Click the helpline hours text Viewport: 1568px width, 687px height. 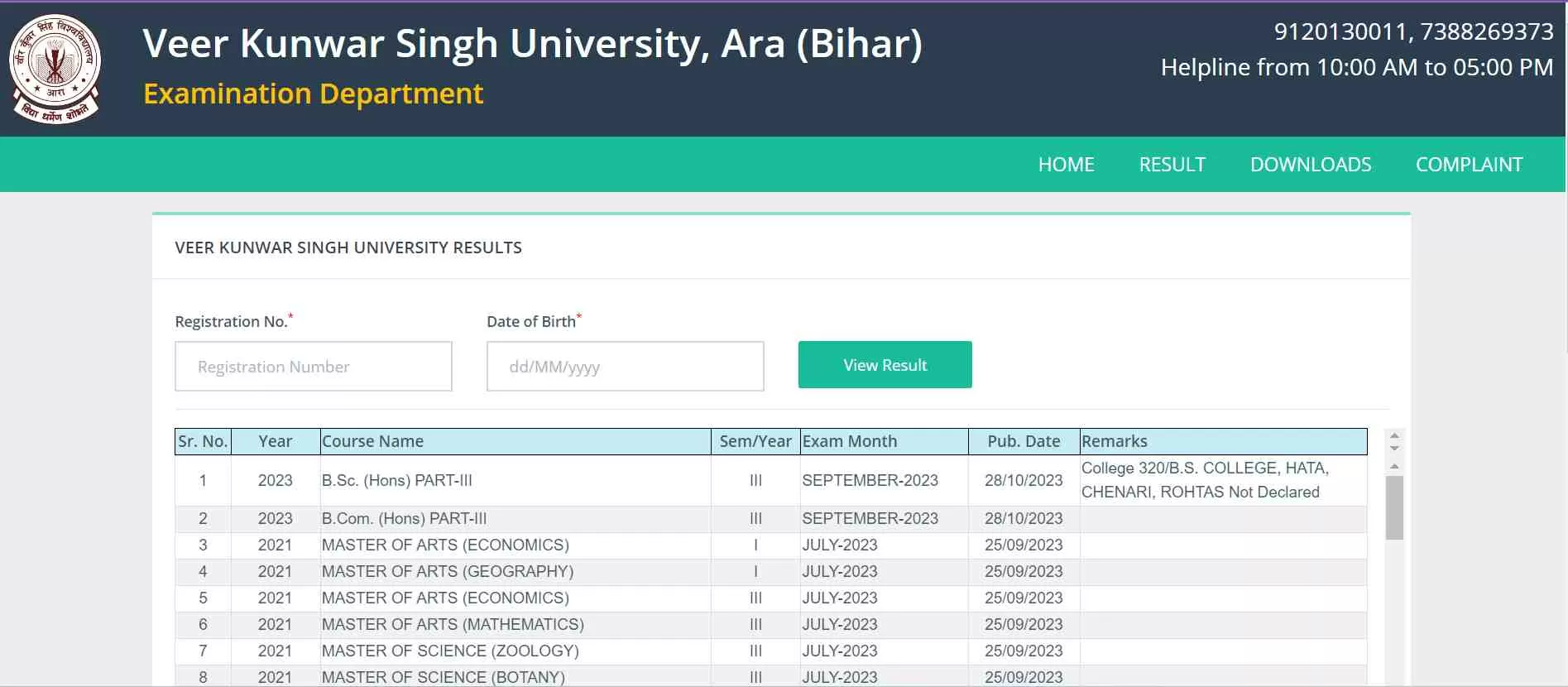pos(1357,68)
